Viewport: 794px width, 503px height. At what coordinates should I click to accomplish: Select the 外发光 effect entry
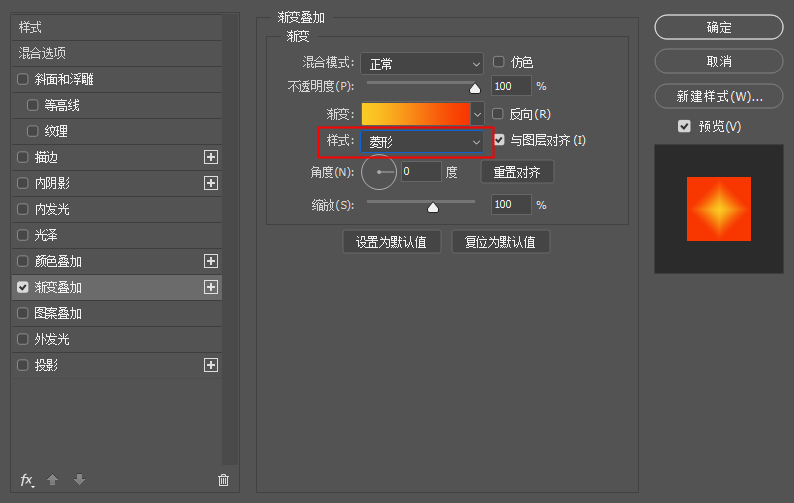[117, 339]
